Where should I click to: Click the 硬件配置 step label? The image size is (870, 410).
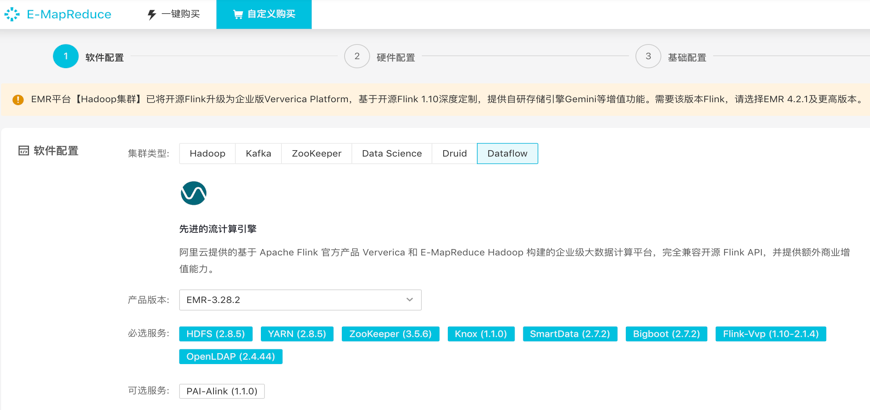(396, 57)
